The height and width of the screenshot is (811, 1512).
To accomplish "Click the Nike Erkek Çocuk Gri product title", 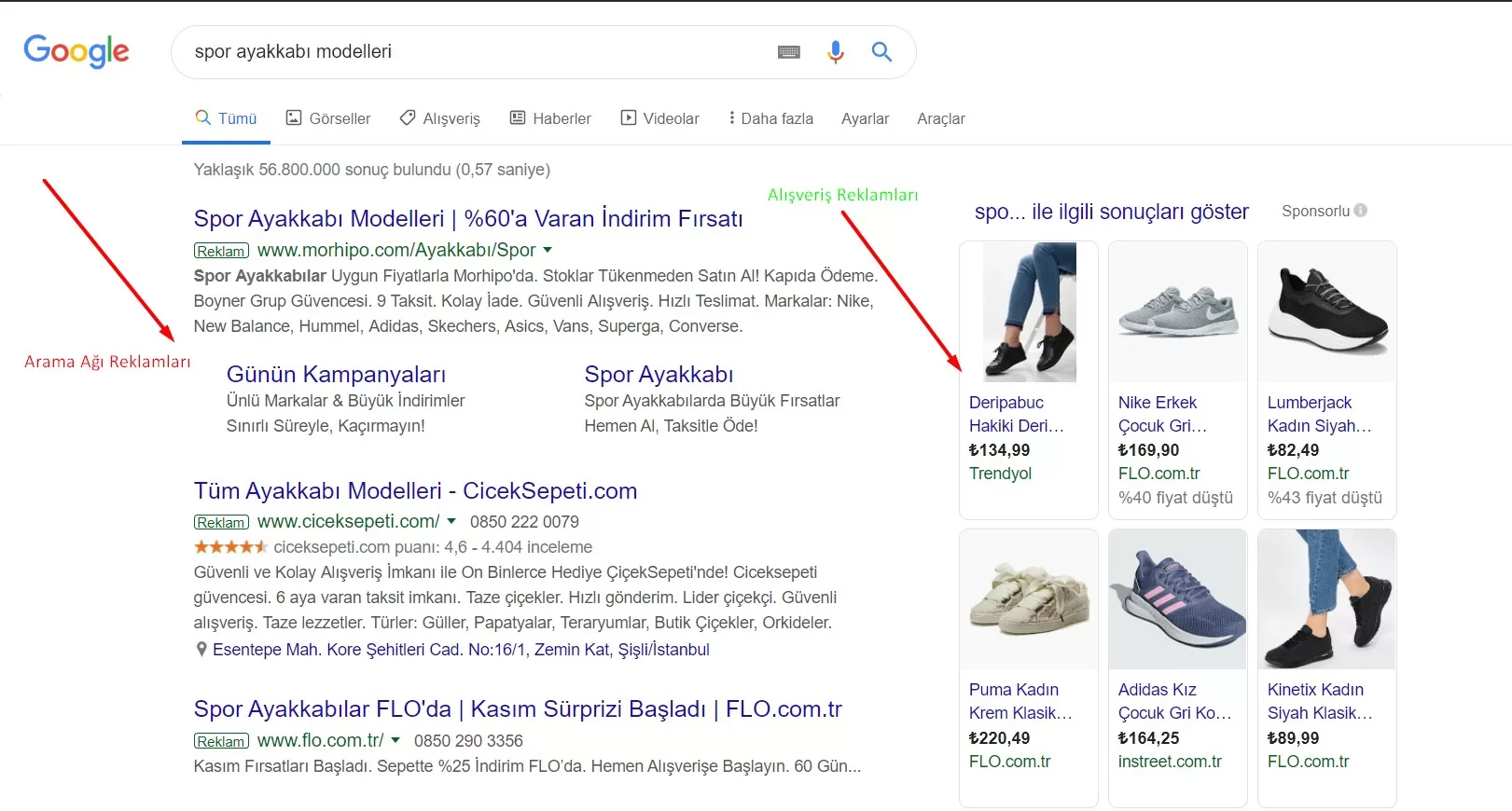I will tap(1163, 414).
